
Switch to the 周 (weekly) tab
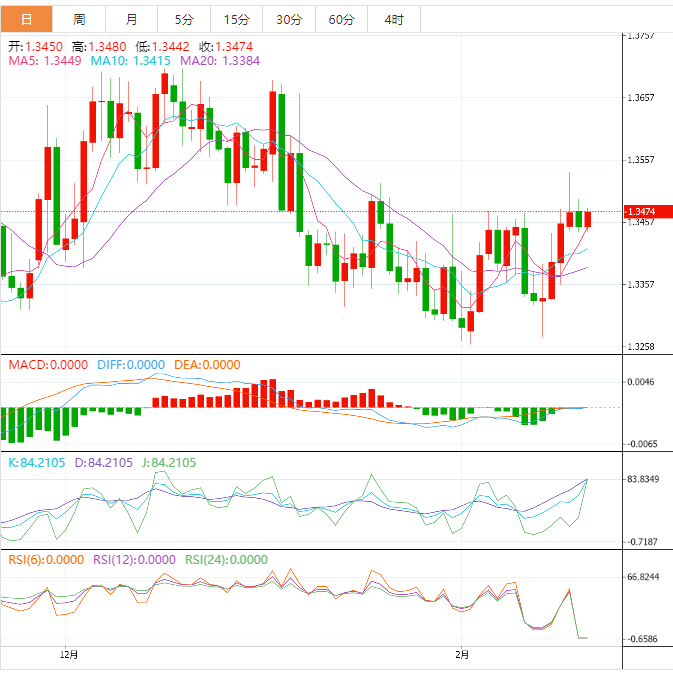(79, 19)
